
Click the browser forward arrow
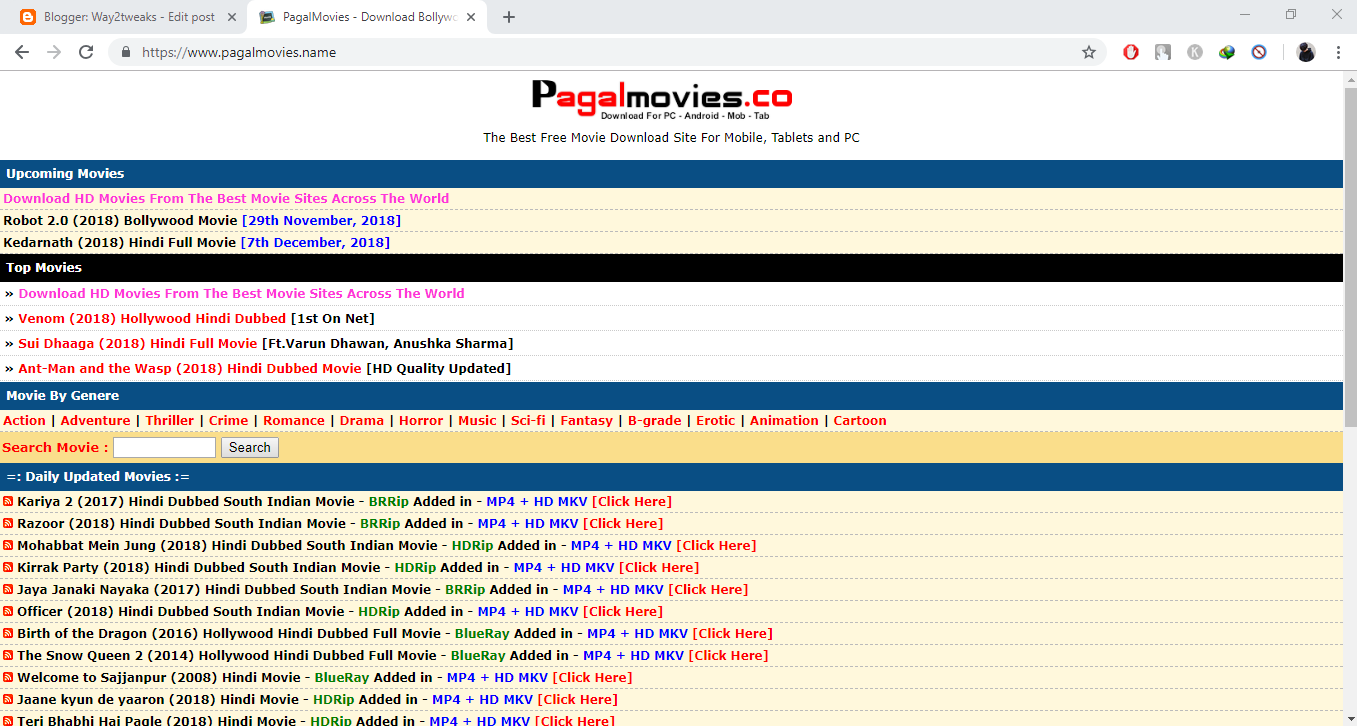tap(54, 52)
